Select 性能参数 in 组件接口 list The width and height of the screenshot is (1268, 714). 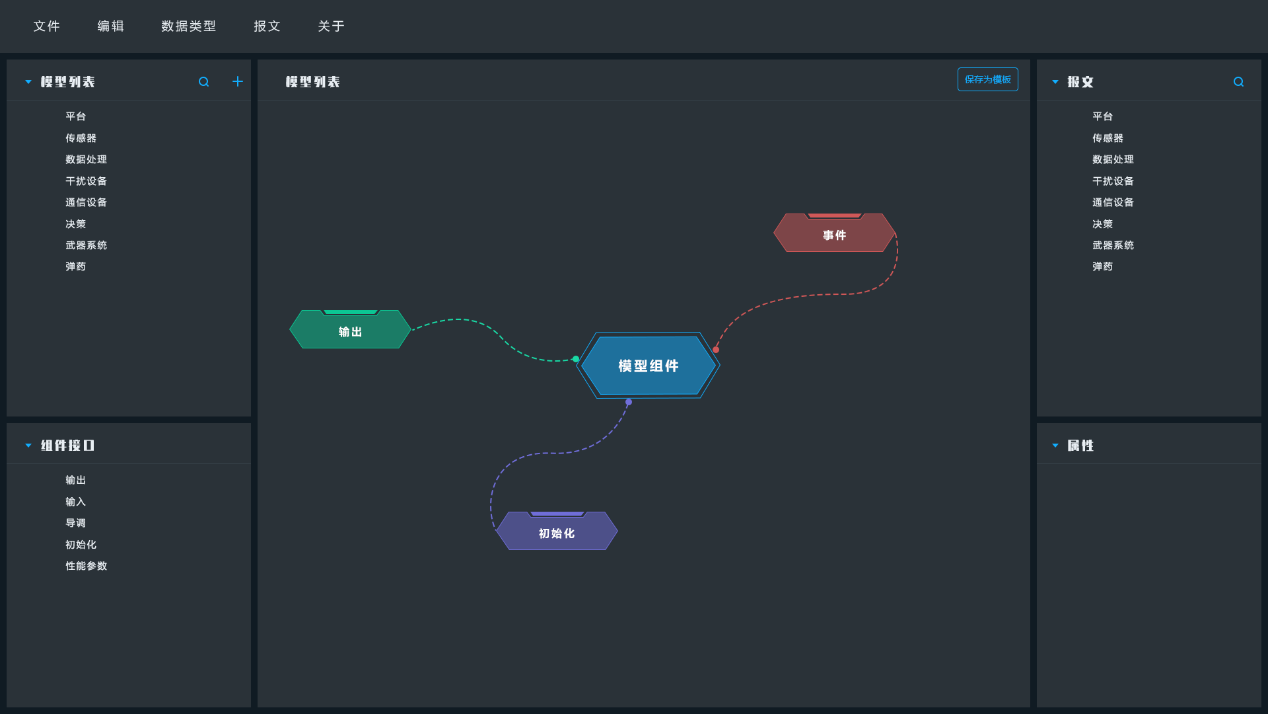tap(86, 566)
